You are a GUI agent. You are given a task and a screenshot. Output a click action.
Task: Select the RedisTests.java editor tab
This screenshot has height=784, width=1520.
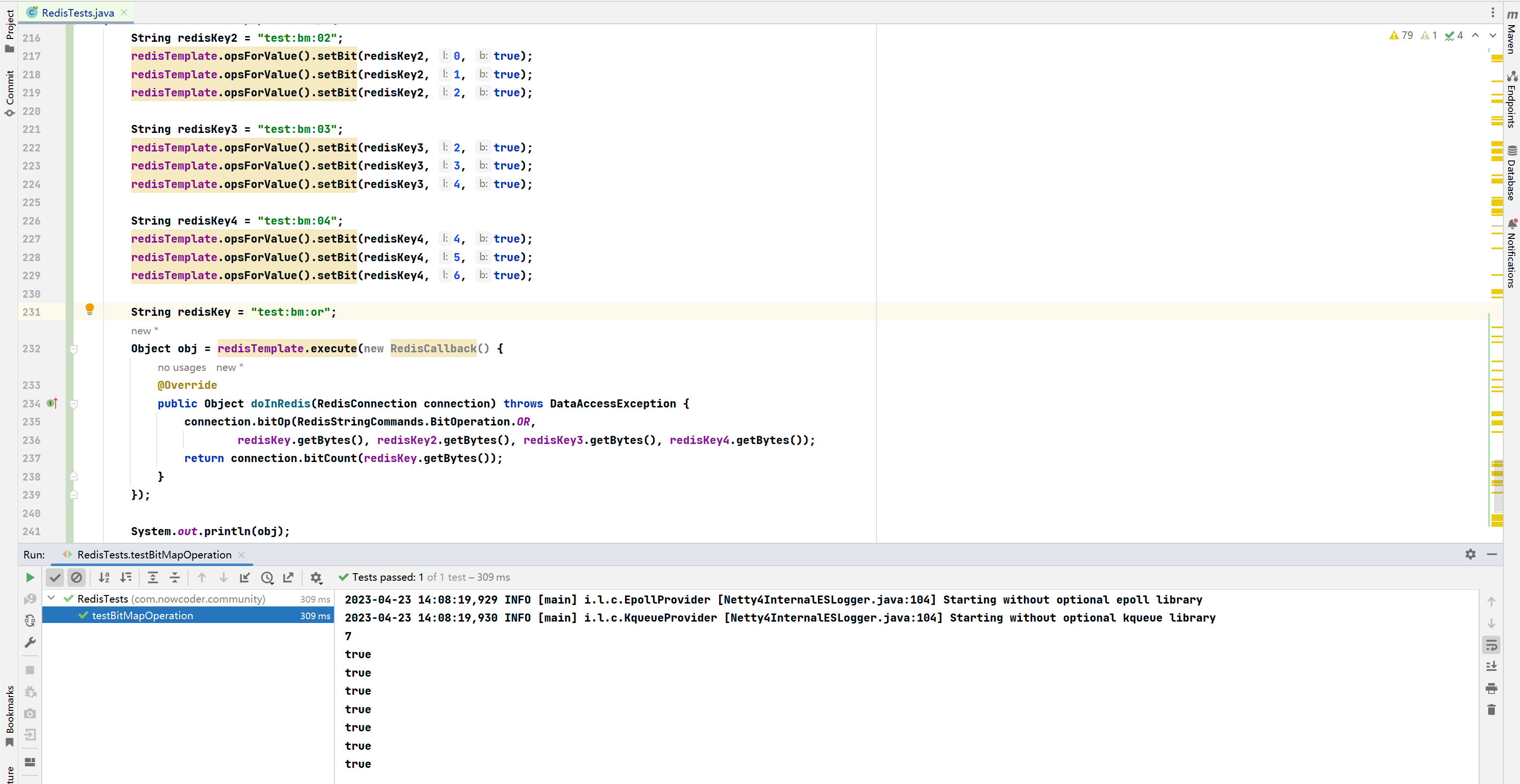[x=78, y=12]
